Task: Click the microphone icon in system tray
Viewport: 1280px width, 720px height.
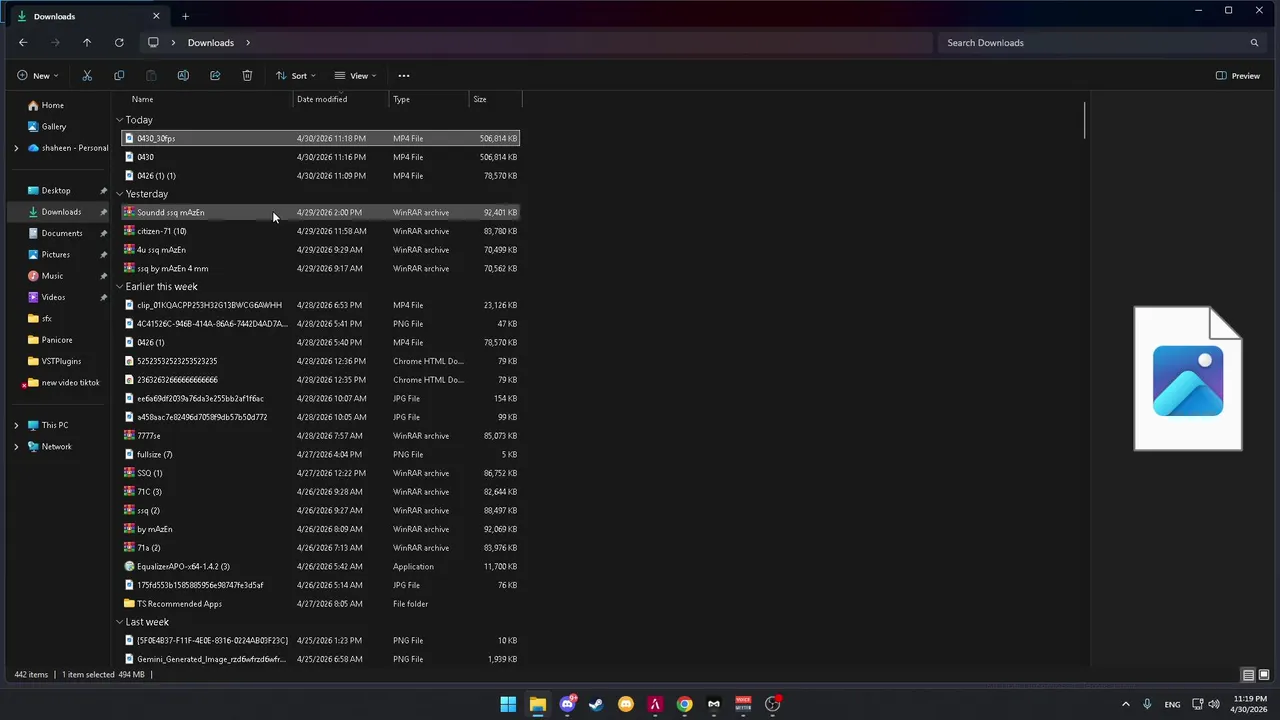Action: pos(1147,704)
